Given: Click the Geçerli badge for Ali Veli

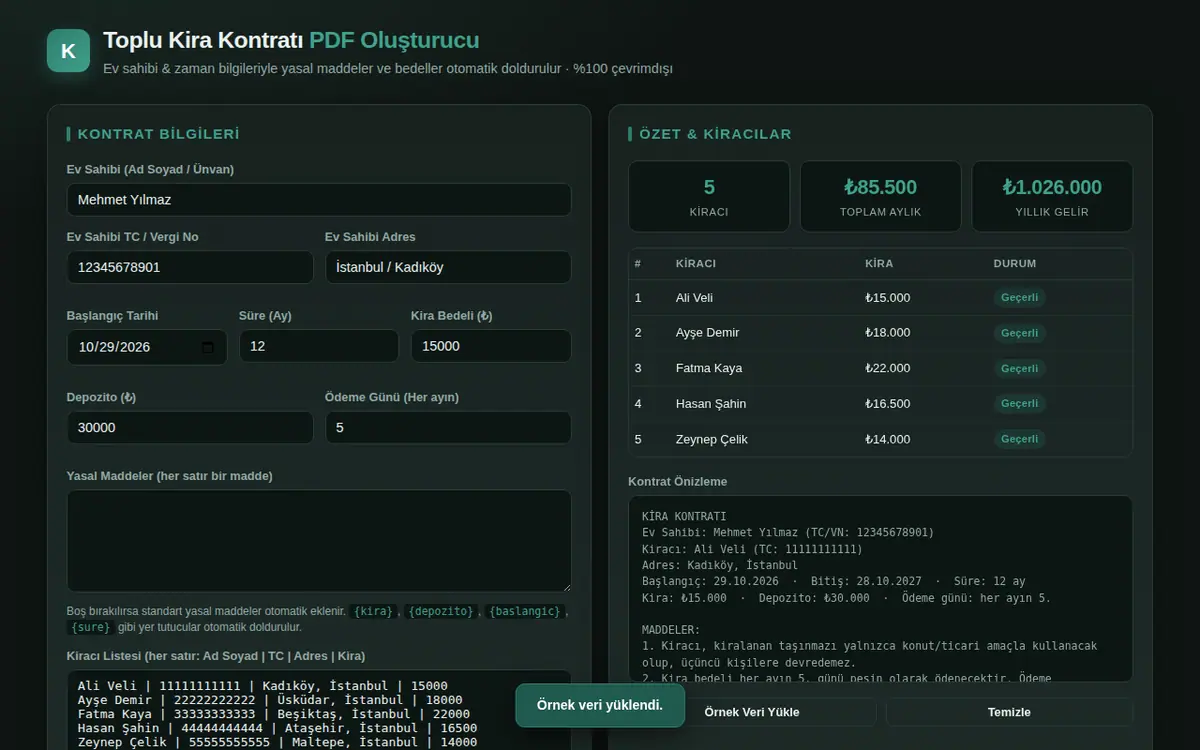Looking at the screenshot, I should click(x=1020, y=297).
